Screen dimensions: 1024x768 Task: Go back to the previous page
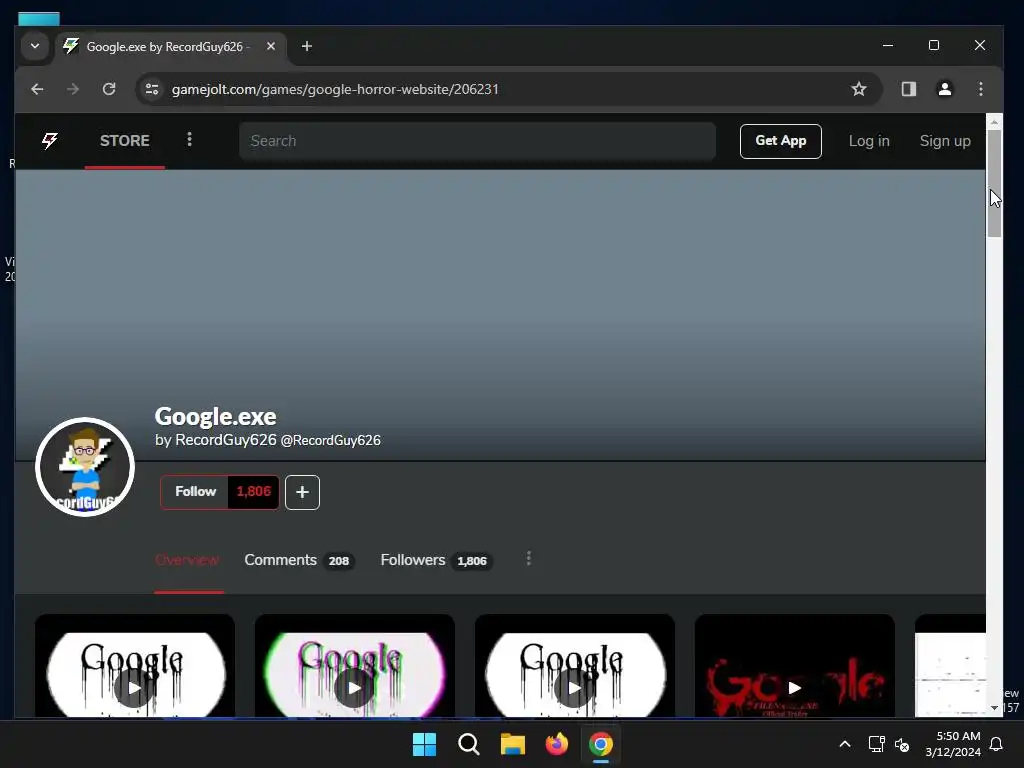point(37,89)
